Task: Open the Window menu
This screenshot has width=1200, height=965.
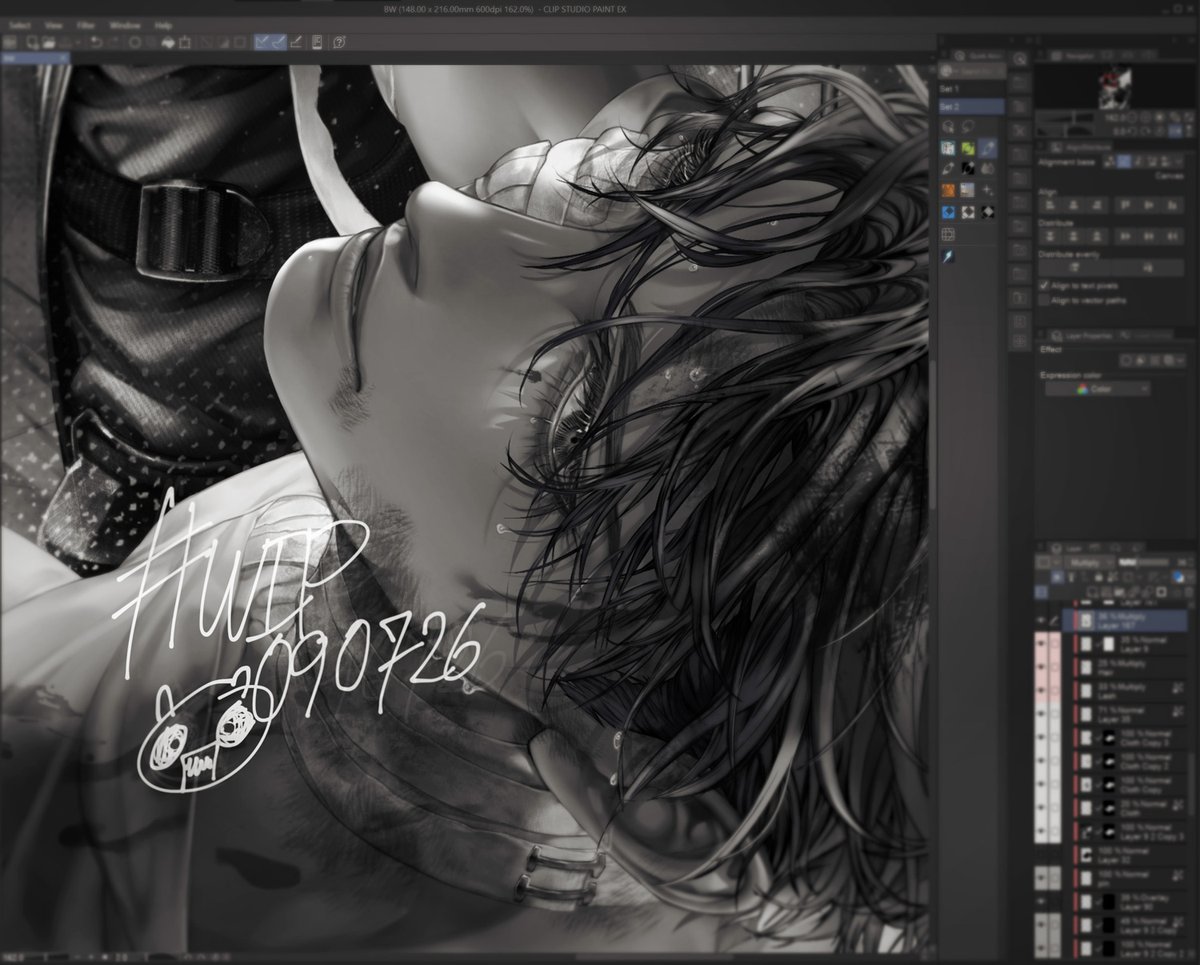Action: tap(125, 23)
